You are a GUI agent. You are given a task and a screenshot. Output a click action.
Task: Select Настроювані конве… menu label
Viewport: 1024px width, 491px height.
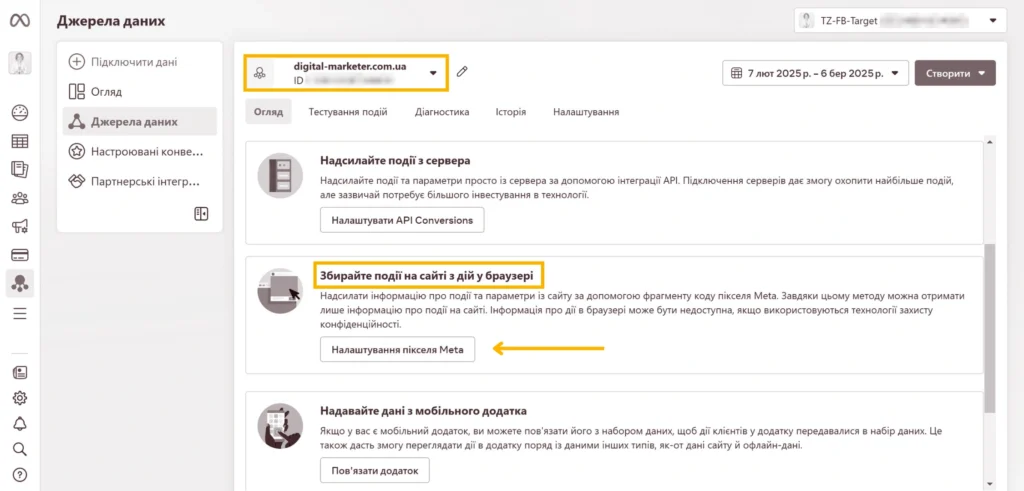point(147,151)
